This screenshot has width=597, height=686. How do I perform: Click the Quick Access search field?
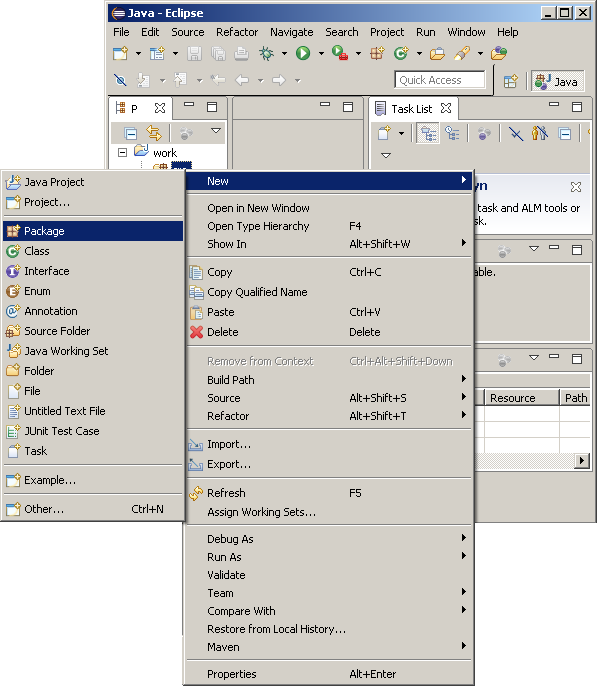click(x=440, y=80)
